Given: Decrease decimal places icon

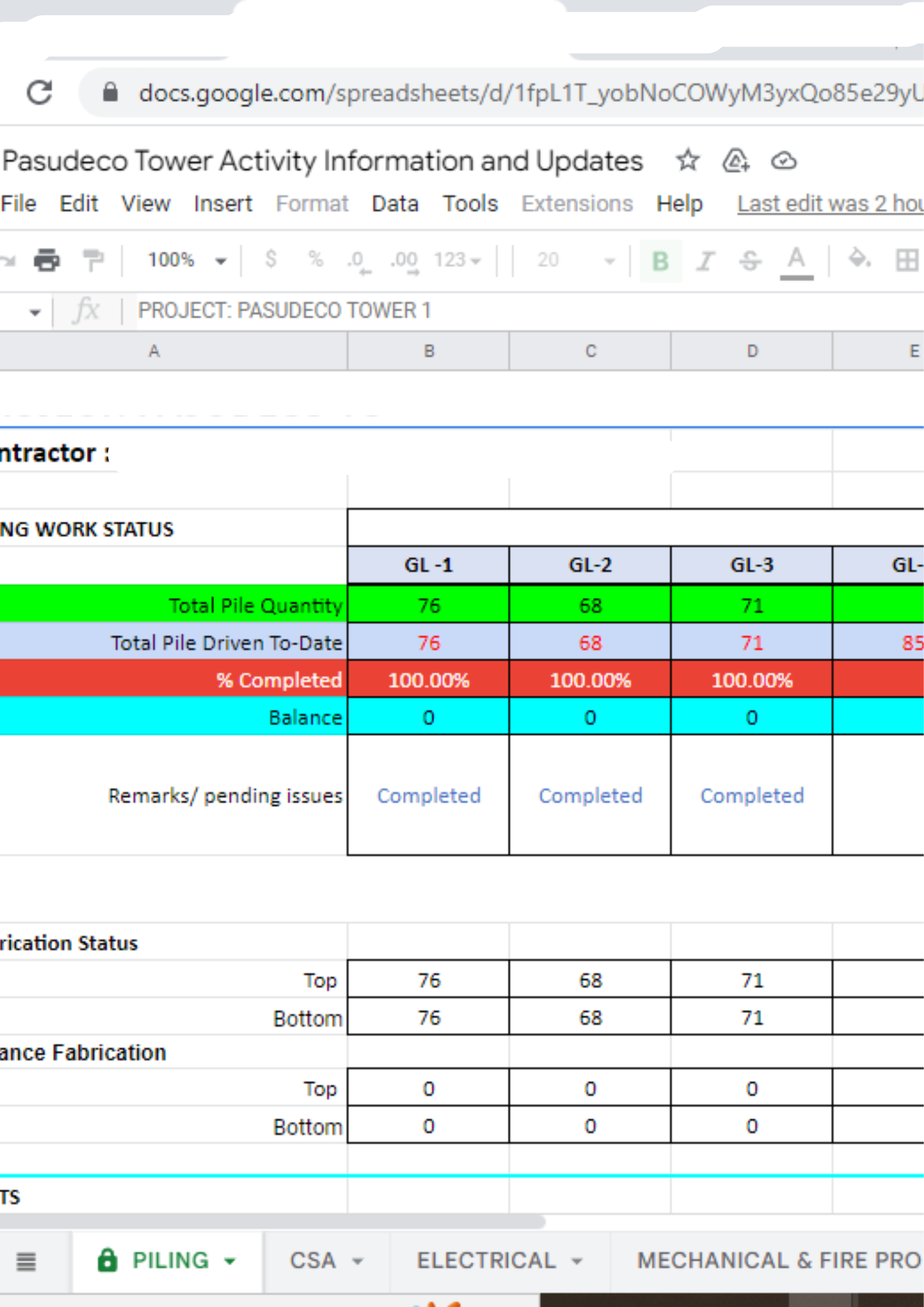Looking at the screenshot, I should (358, 261).
